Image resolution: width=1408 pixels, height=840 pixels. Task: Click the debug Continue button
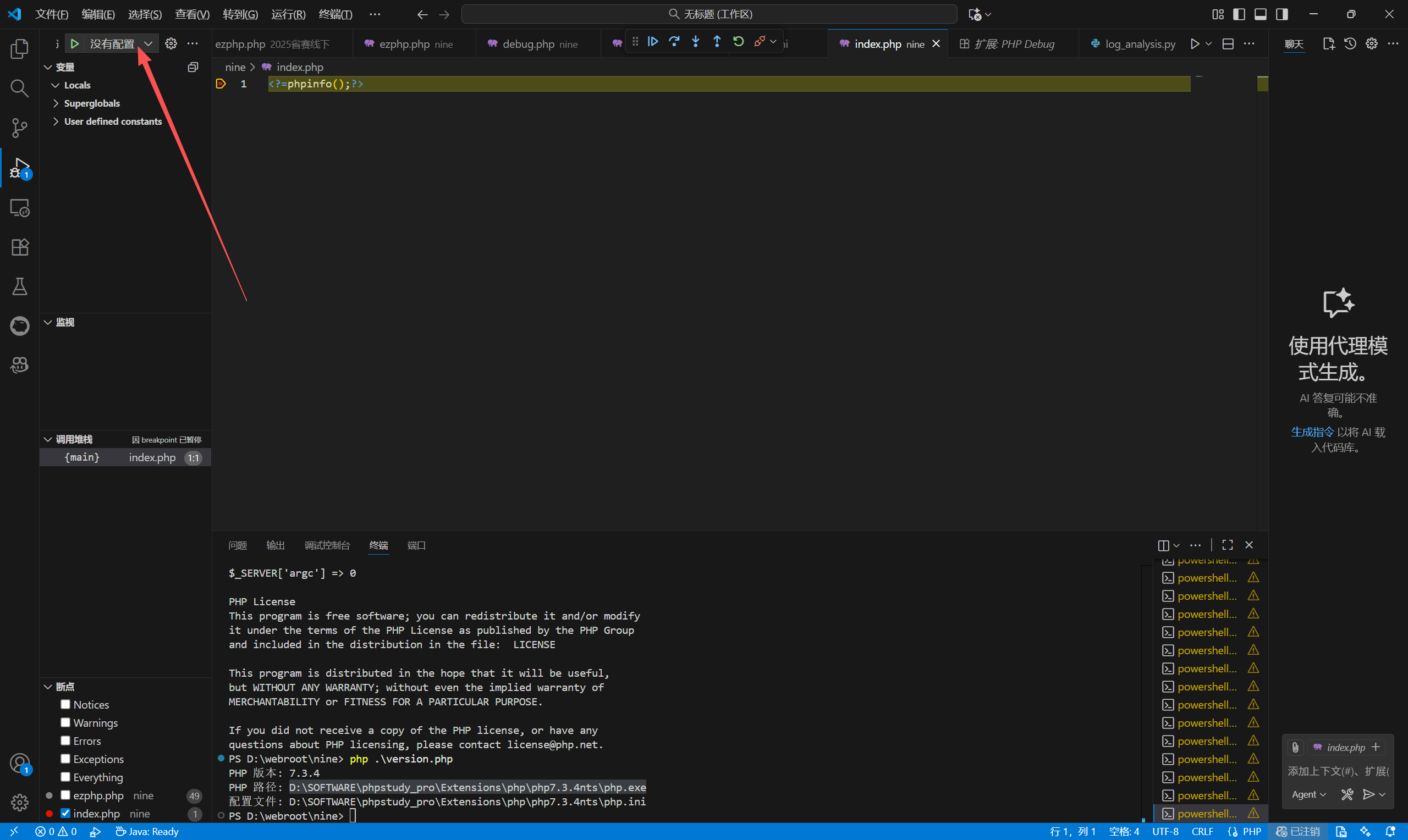tap(653, 41)
